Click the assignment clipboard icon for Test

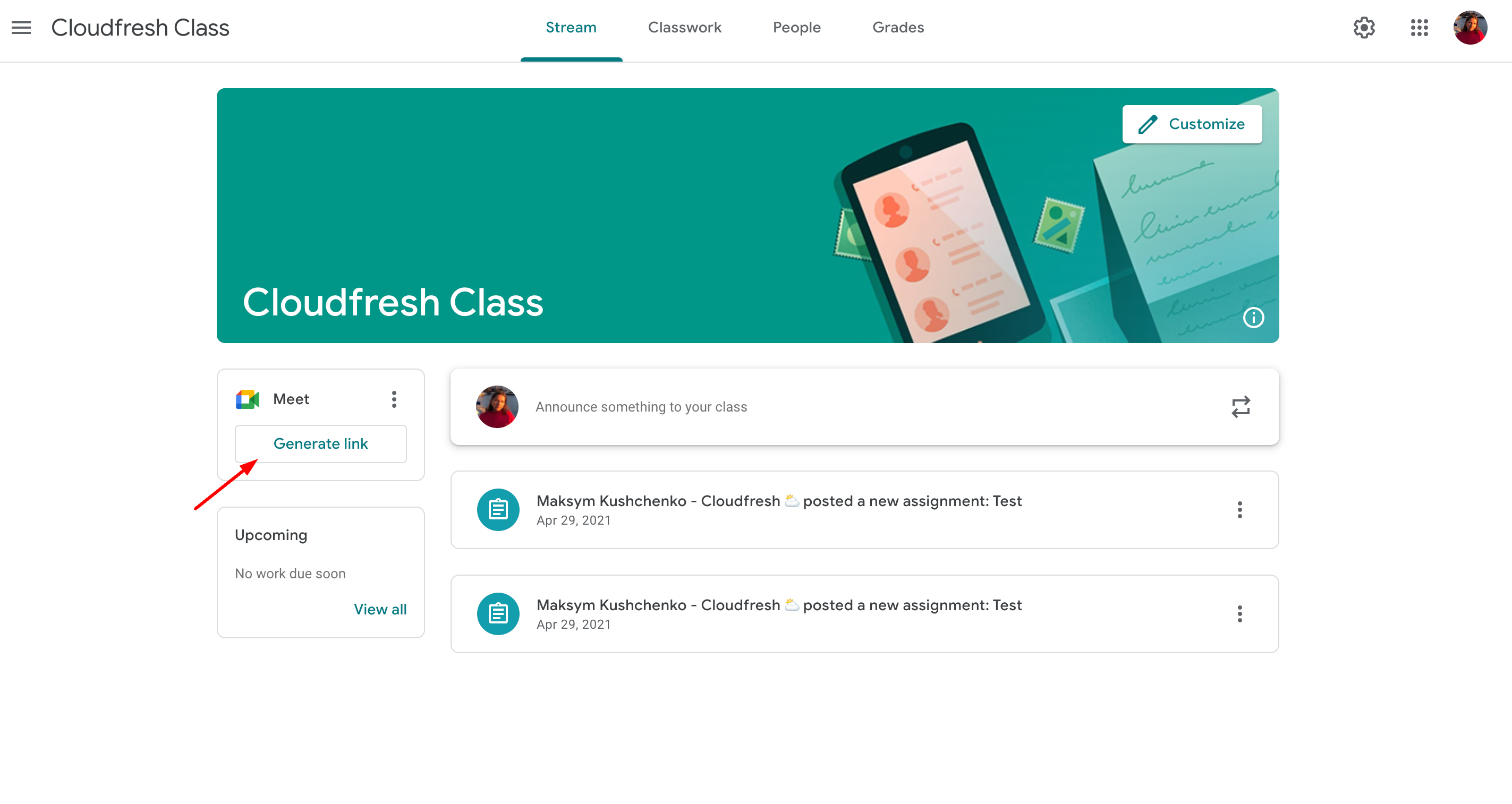[x=497, y=510]
